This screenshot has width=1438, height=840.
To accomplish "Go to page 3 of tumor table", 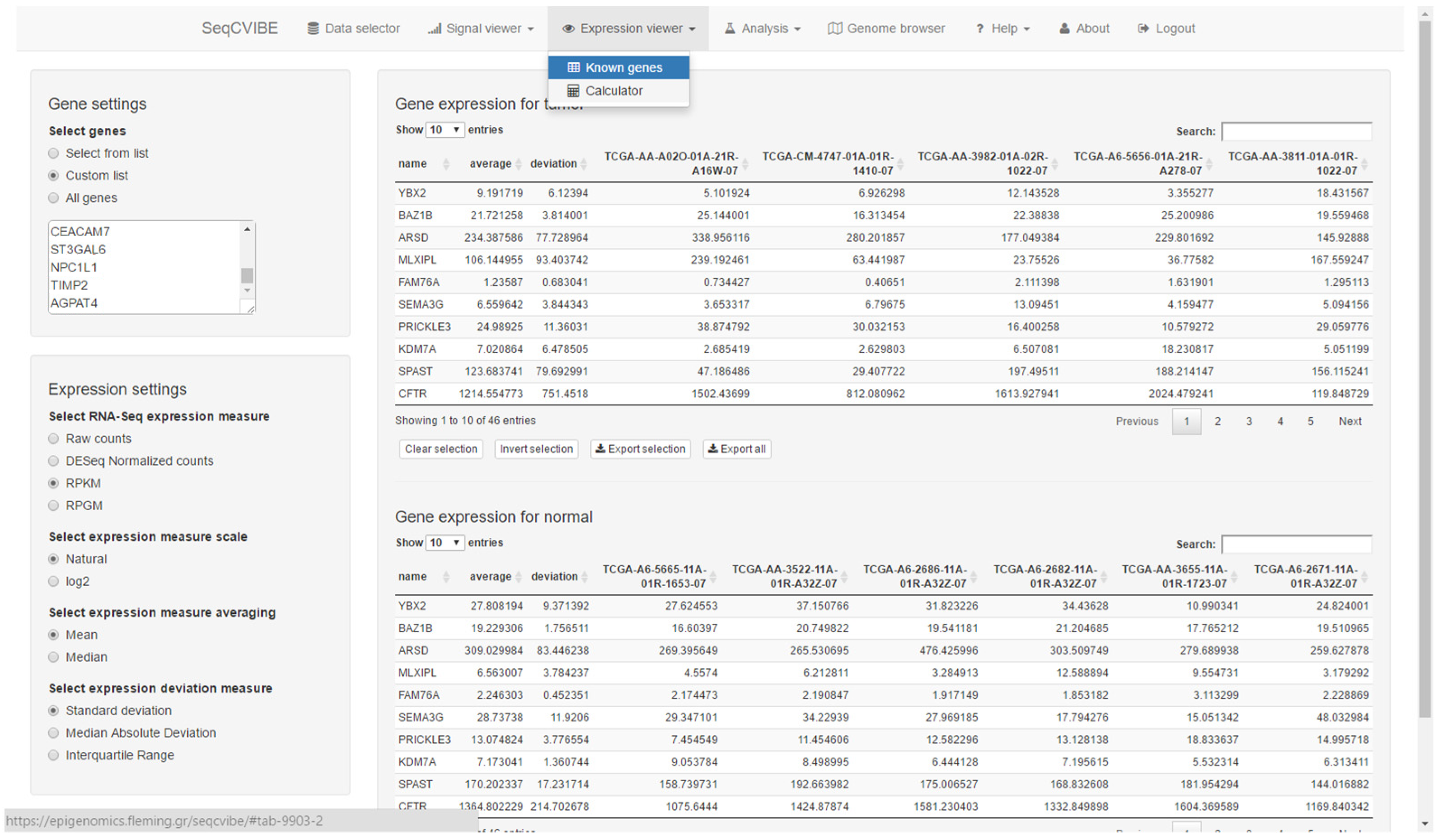I will pyautogui.click(x=1249, y=421).
